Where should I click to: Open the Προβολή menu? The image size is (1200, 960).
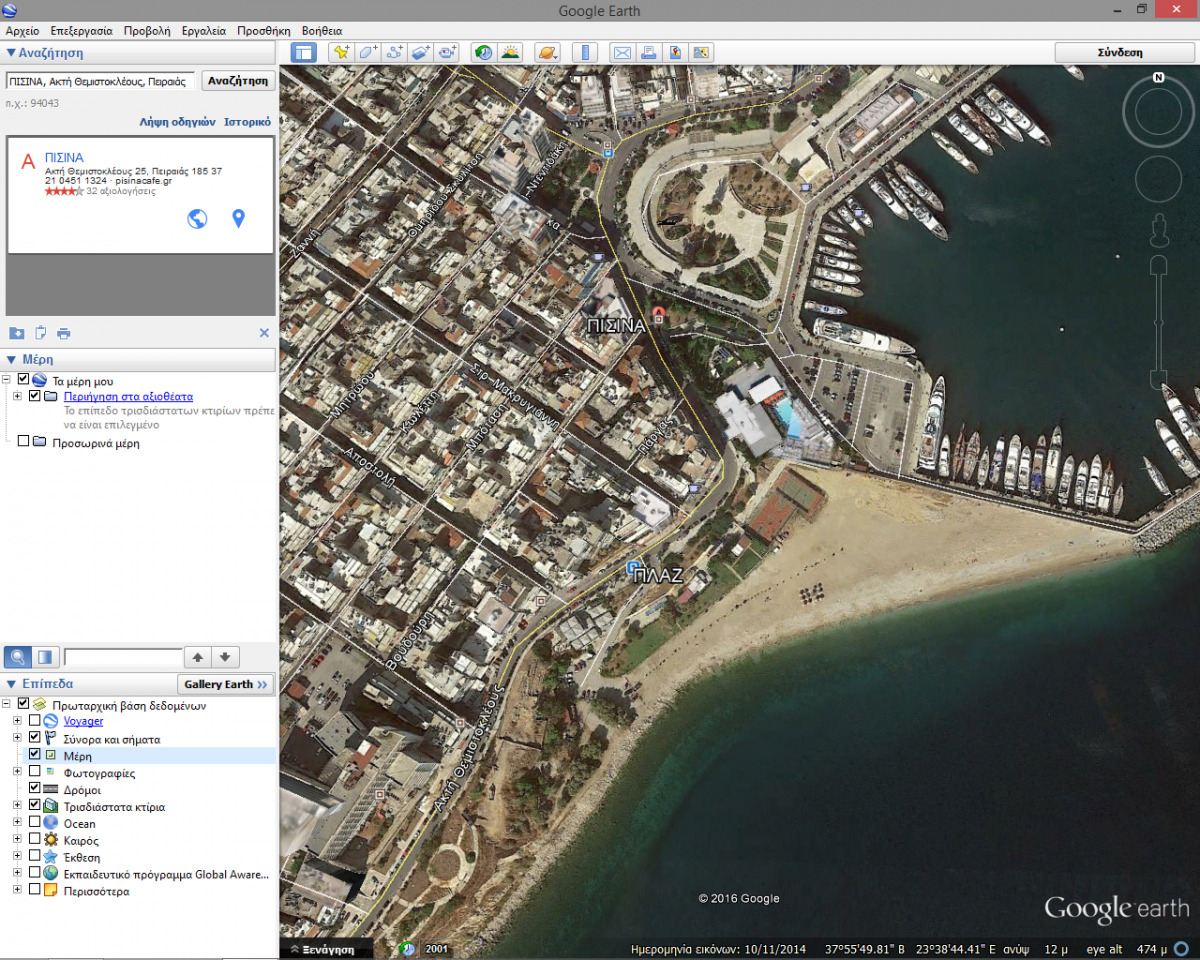click(147, 31)
